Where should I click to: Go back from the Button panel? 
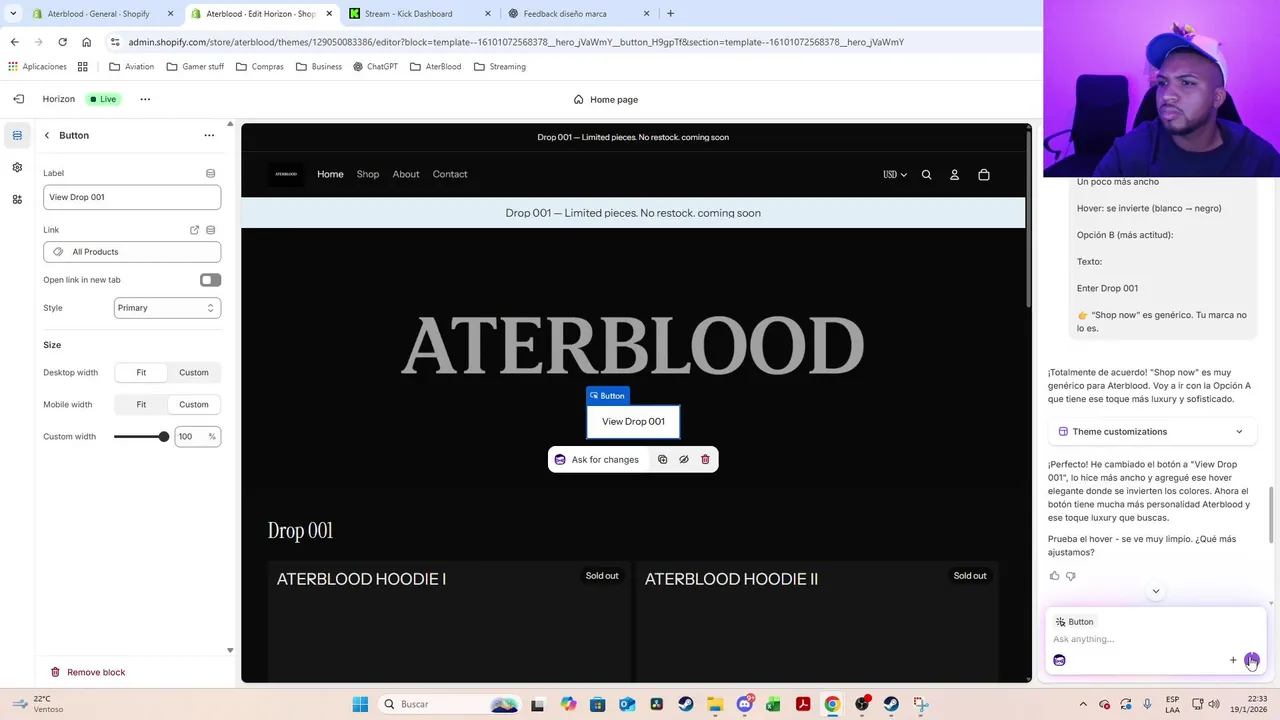coord(47,135)
